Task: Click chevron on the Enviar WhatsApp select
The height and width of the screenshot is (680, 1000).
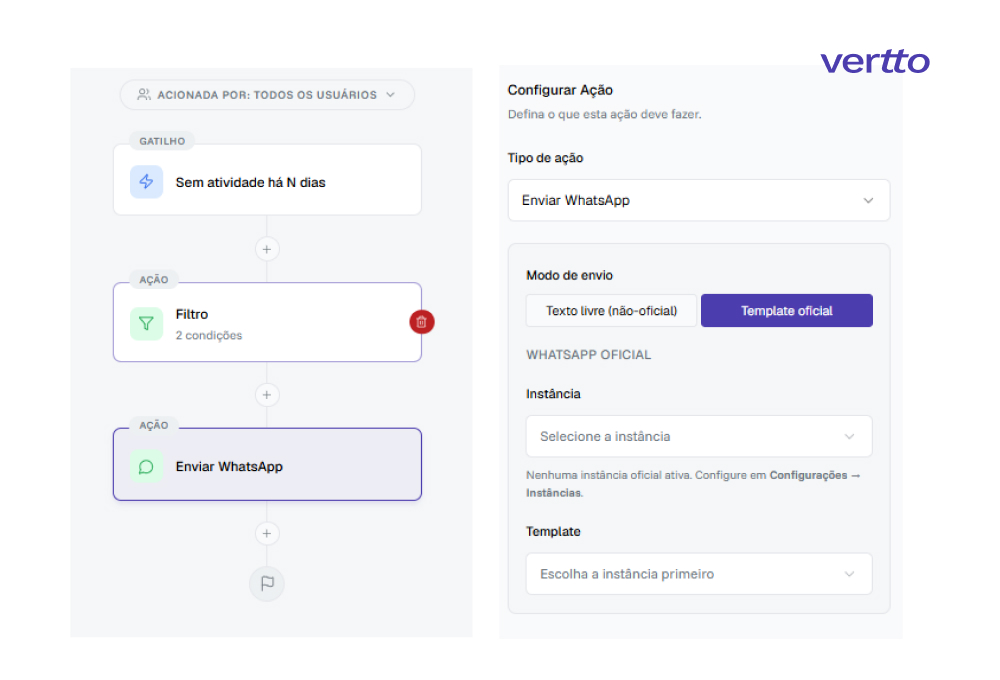Action: [868, 200]
